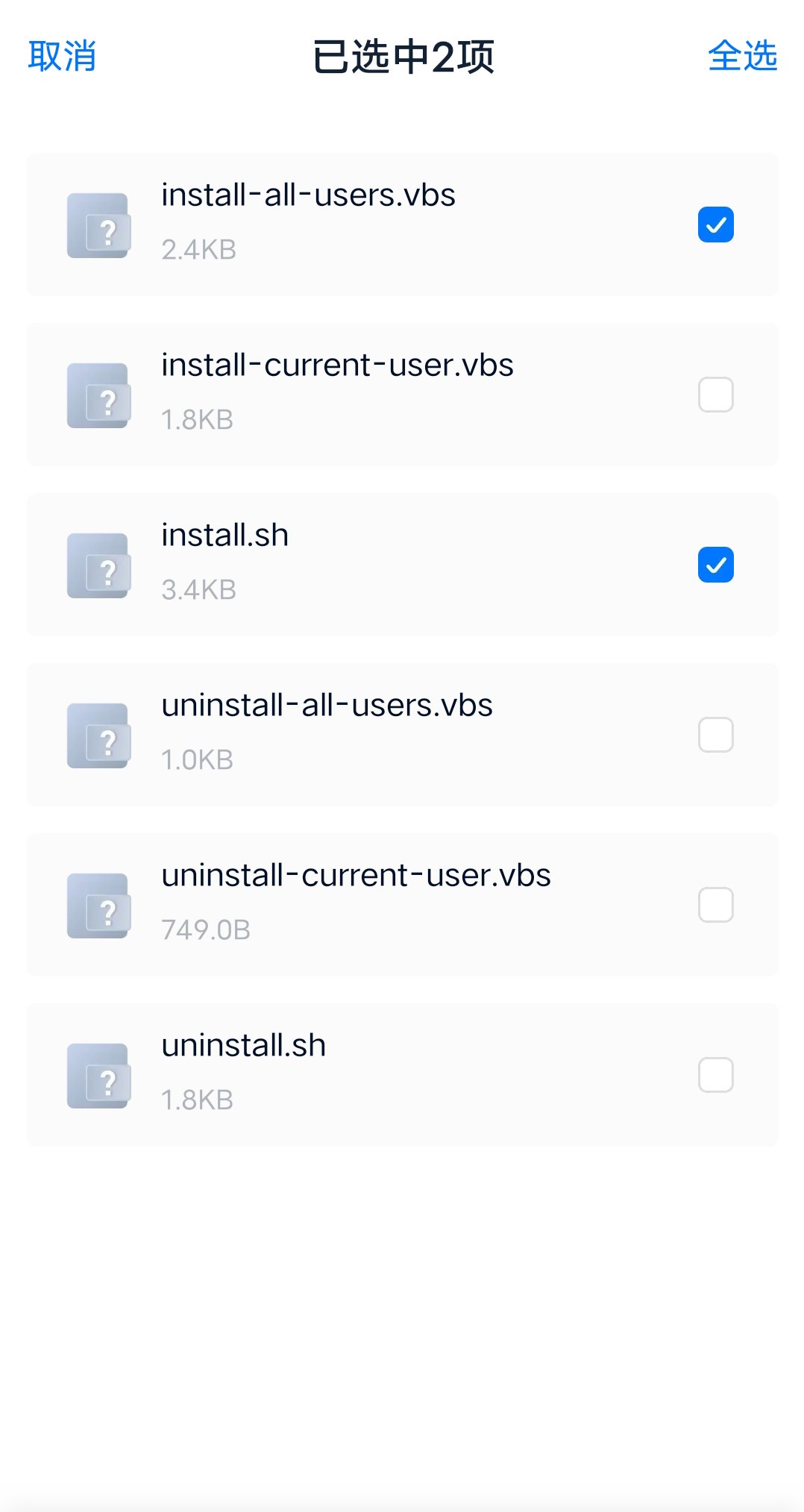Click the uninstall-current-user.vbs file name
The width and height of the screenshot is (804, 1512).
coord(356,876)
